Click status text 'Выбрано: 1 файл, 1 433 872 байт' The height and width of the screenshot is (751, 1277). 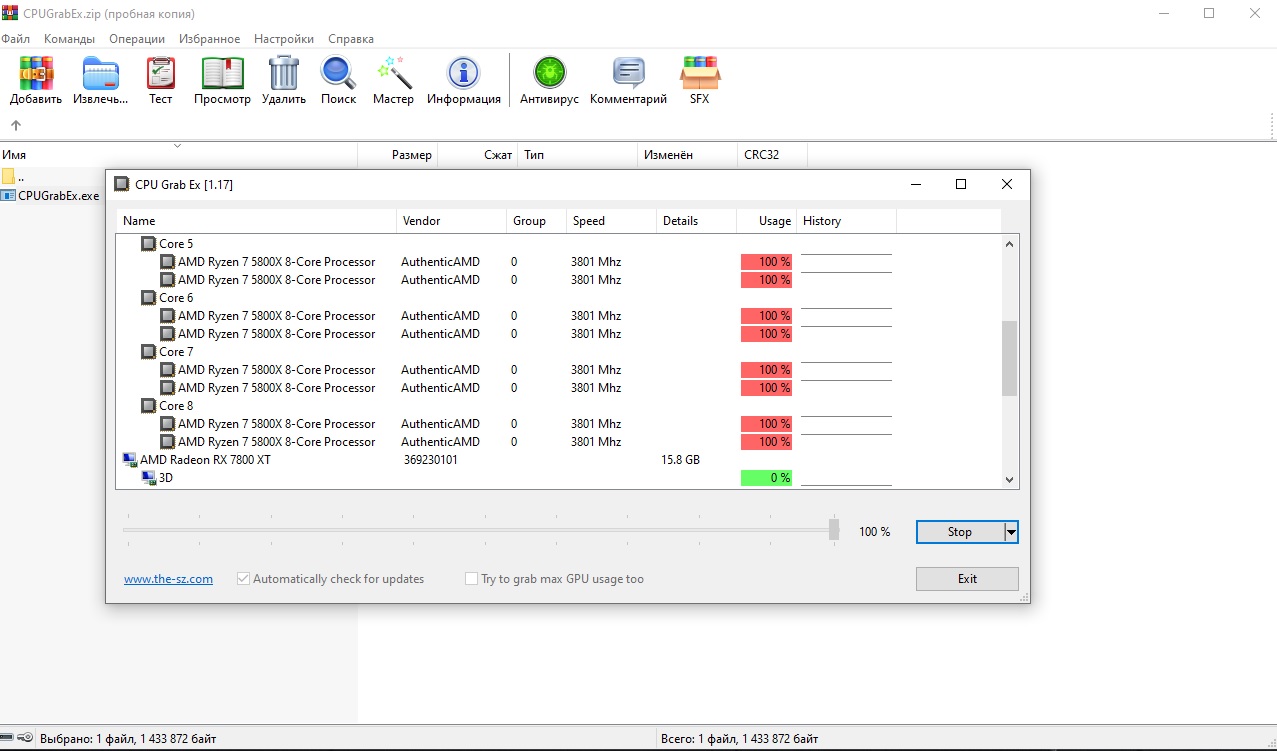click(x=127, y=739)
